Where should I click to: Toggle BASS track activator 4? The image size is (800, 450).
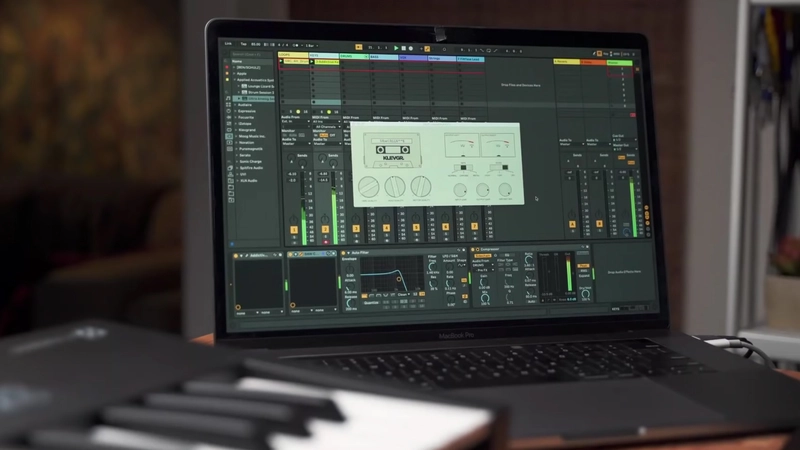click(x=386, y=228)
